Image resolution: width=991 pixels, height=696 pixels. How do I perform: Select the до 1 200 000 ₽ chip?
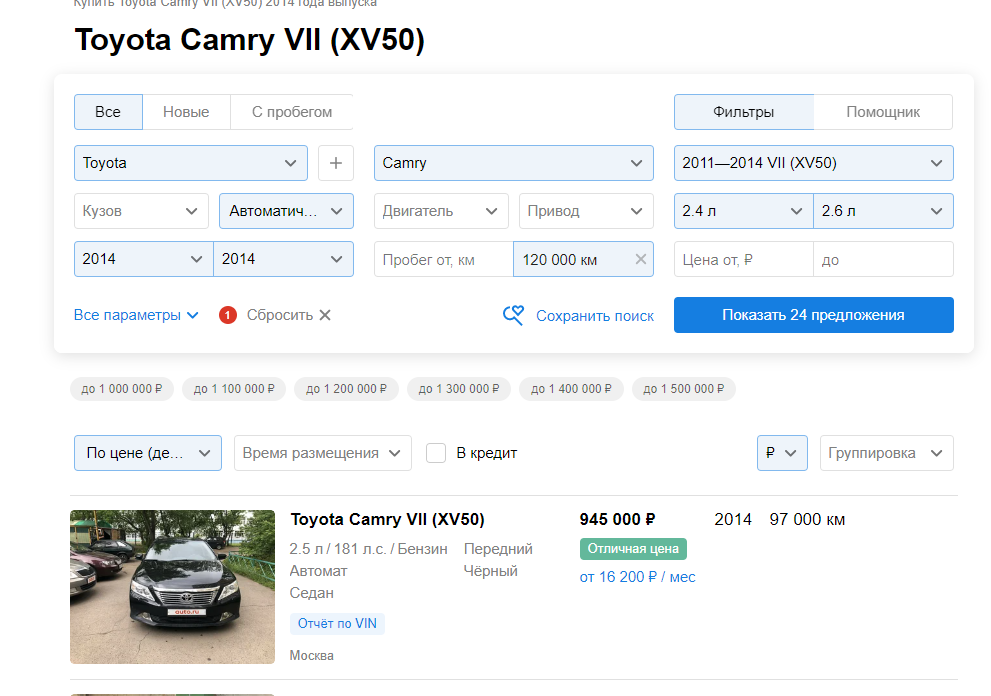pos(346,389)
